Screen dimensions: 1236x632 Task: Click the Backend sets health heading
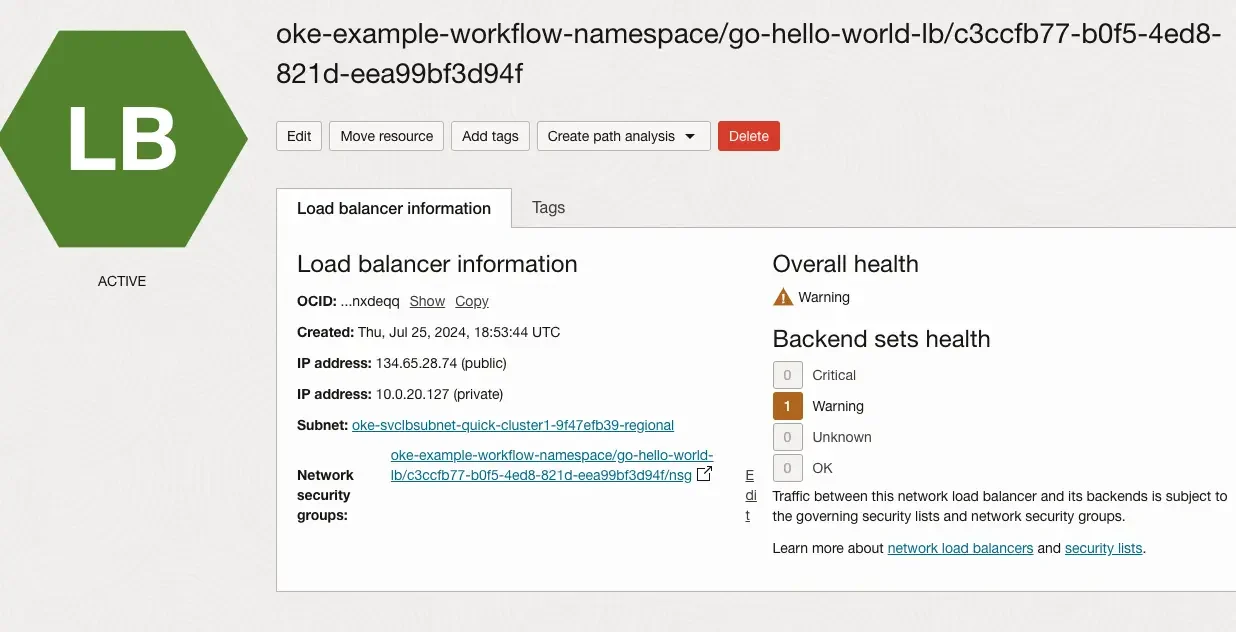click(881, 339)
